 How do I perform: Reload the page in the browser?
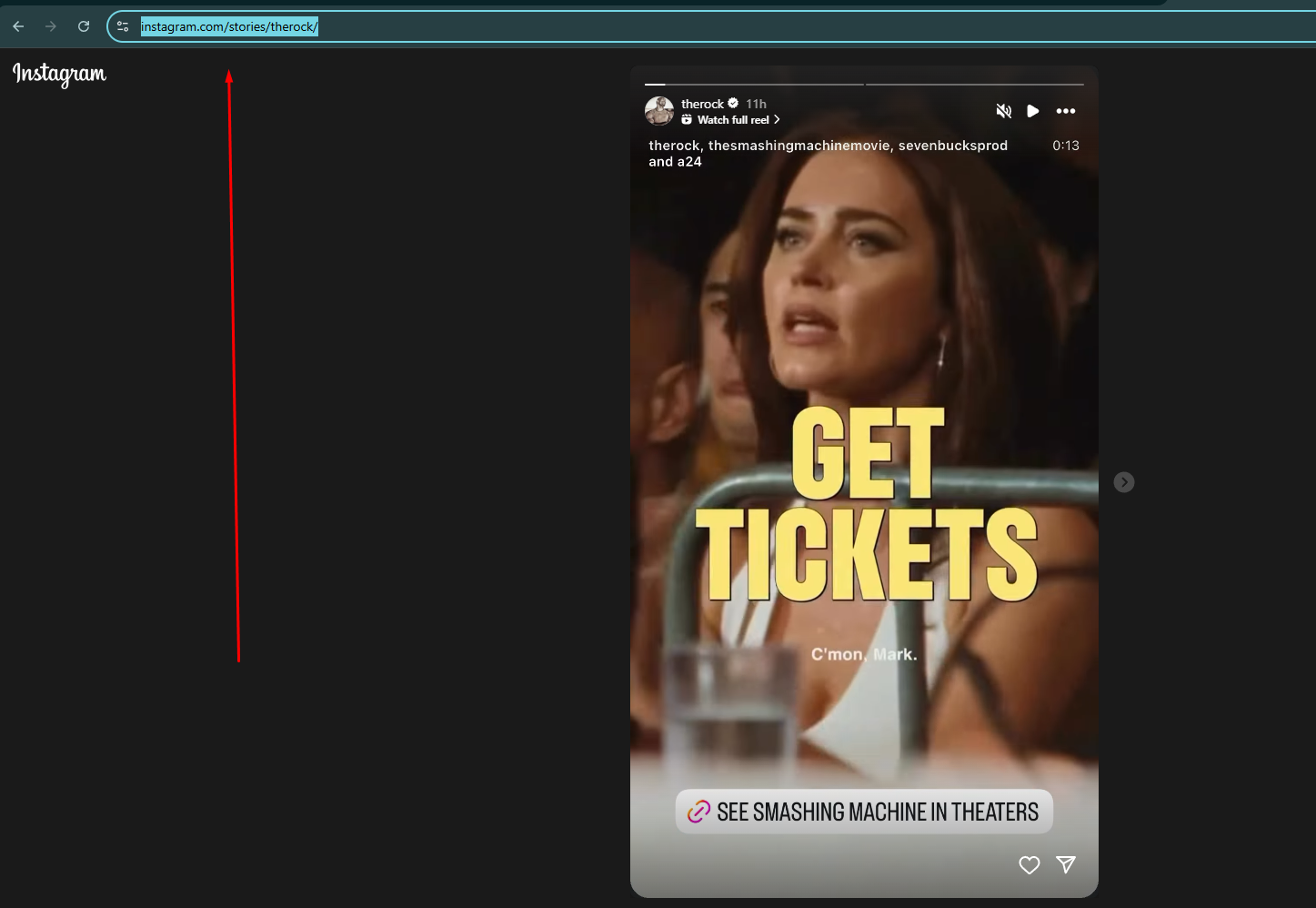pyautogui.click(x=84, y=26)
